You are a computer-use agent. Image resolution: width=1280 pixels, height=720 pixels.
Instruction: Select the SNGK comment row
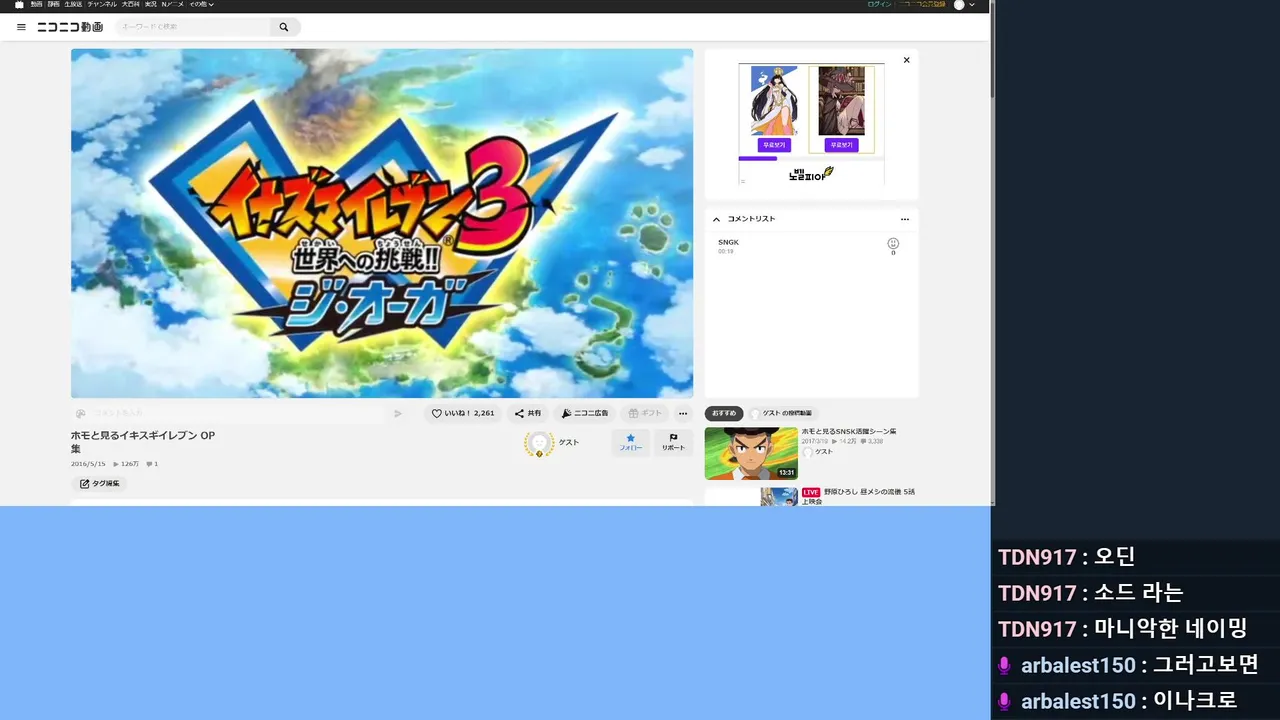point(811,246)
